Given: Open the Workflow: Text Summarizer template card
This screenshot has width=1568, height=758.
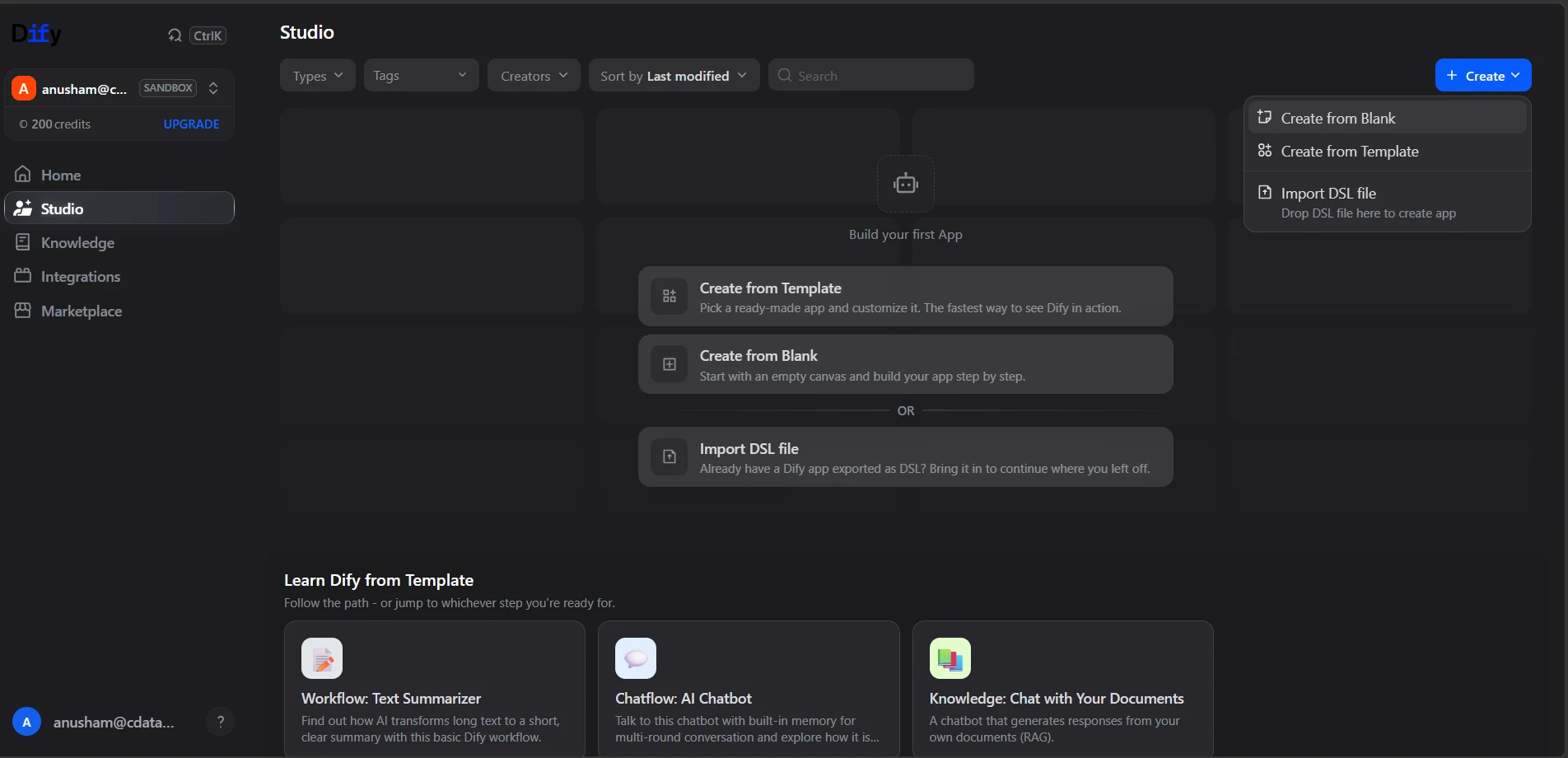Looking at the screenshot, I should tap(435, 689).
